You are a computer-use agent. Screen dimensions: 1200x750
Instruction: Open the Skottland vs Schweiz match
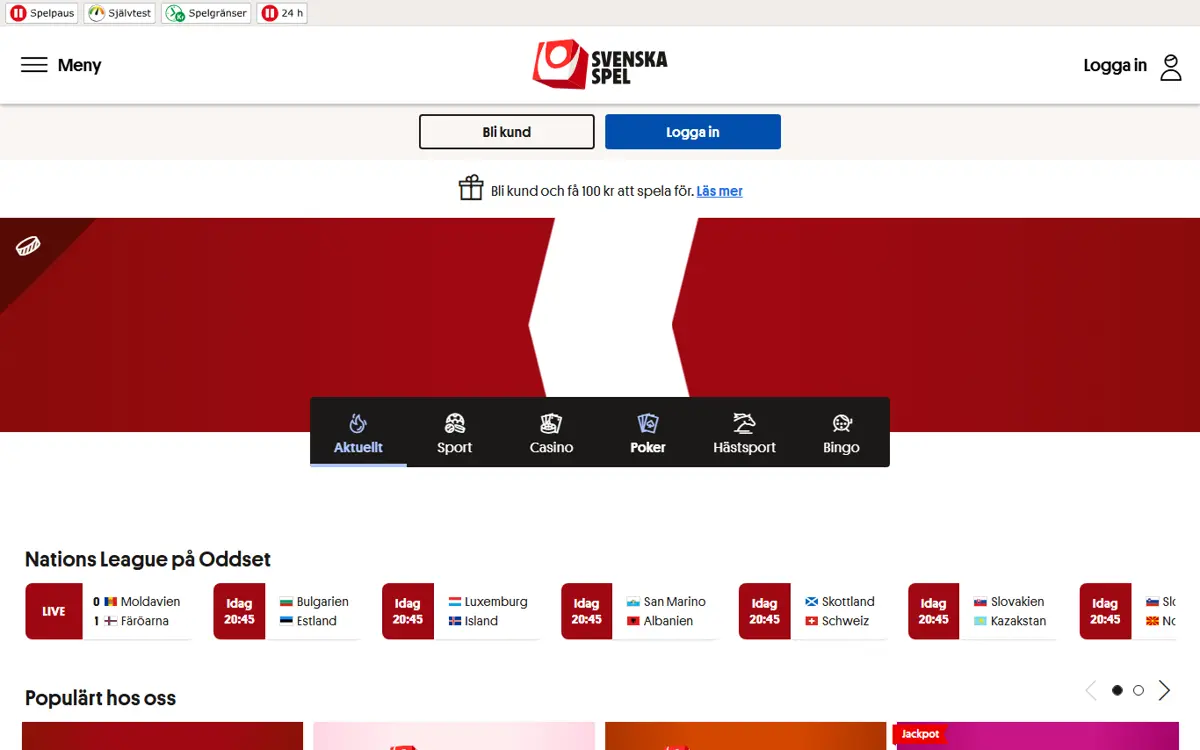pos(814,611)
